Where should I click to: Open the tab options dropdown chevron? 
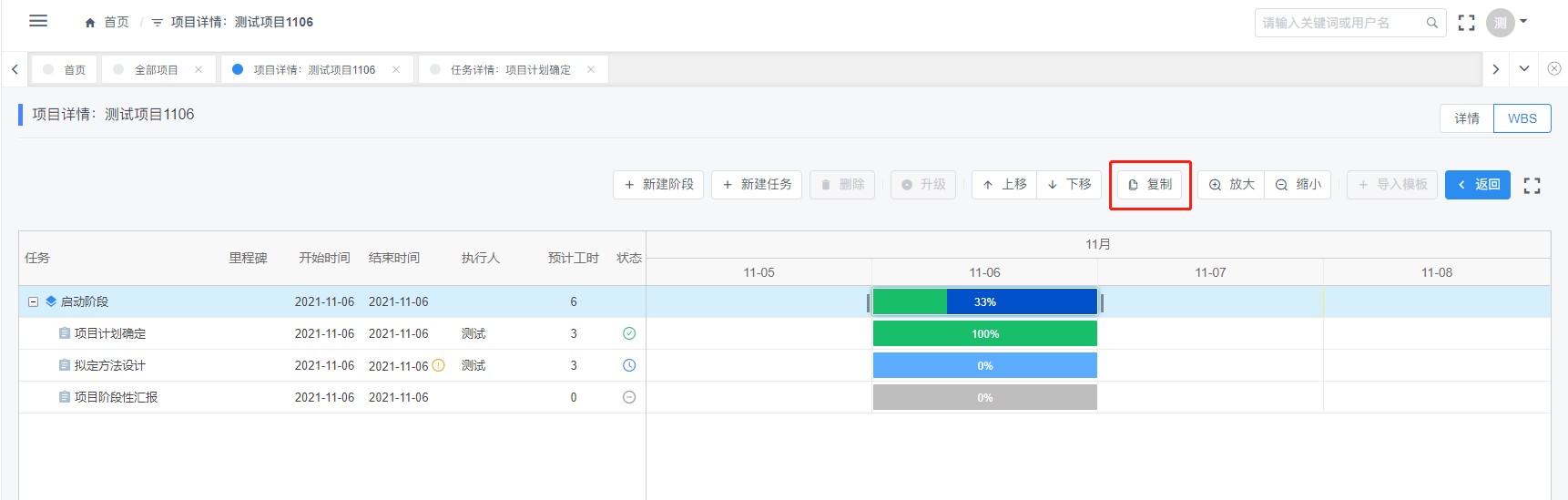pos(1524,69)
